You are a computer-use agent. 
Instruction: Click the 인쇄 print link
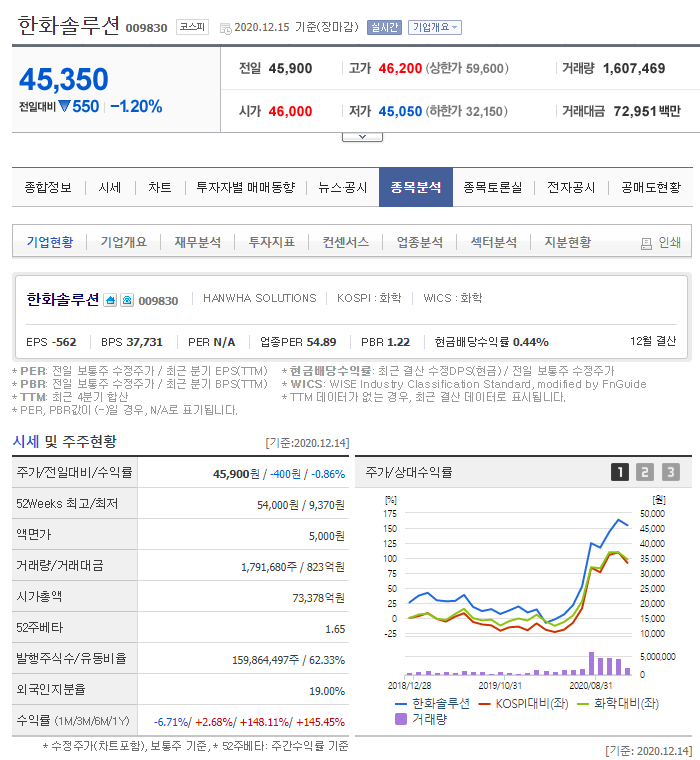point(669,242)
